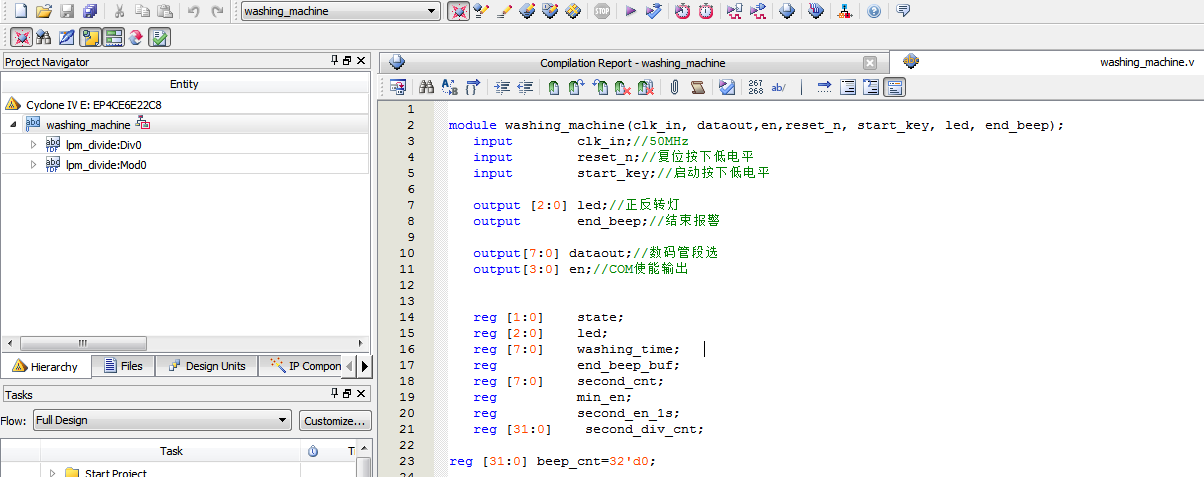This screenshot has height=477, width=1204.
Task: Open the Help question mark icon
Action: pos(874,12)
